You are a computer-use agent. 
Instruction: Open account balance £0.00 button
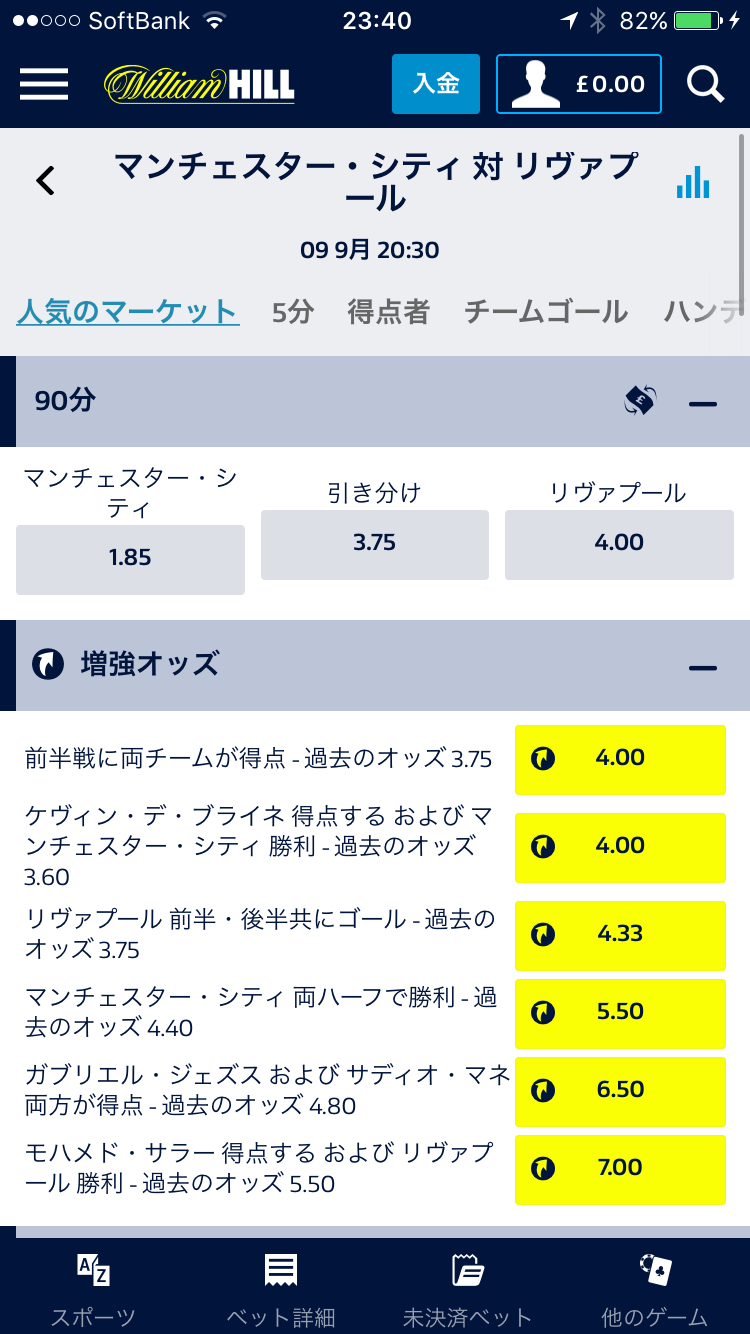579,84
